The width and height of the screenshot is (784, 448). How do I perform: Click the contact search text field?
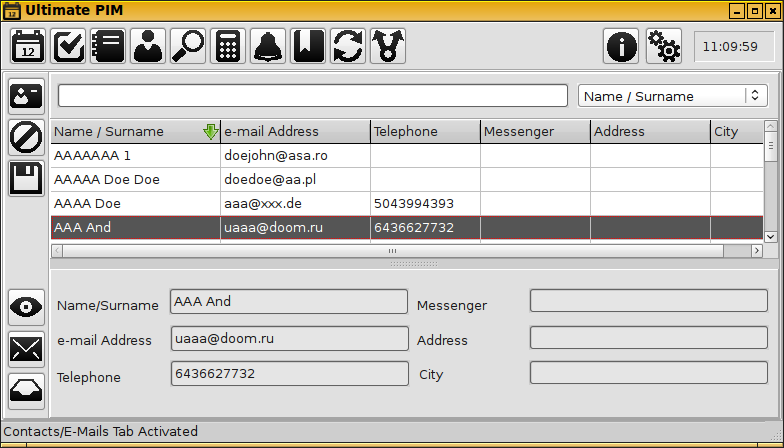[312, 96]
